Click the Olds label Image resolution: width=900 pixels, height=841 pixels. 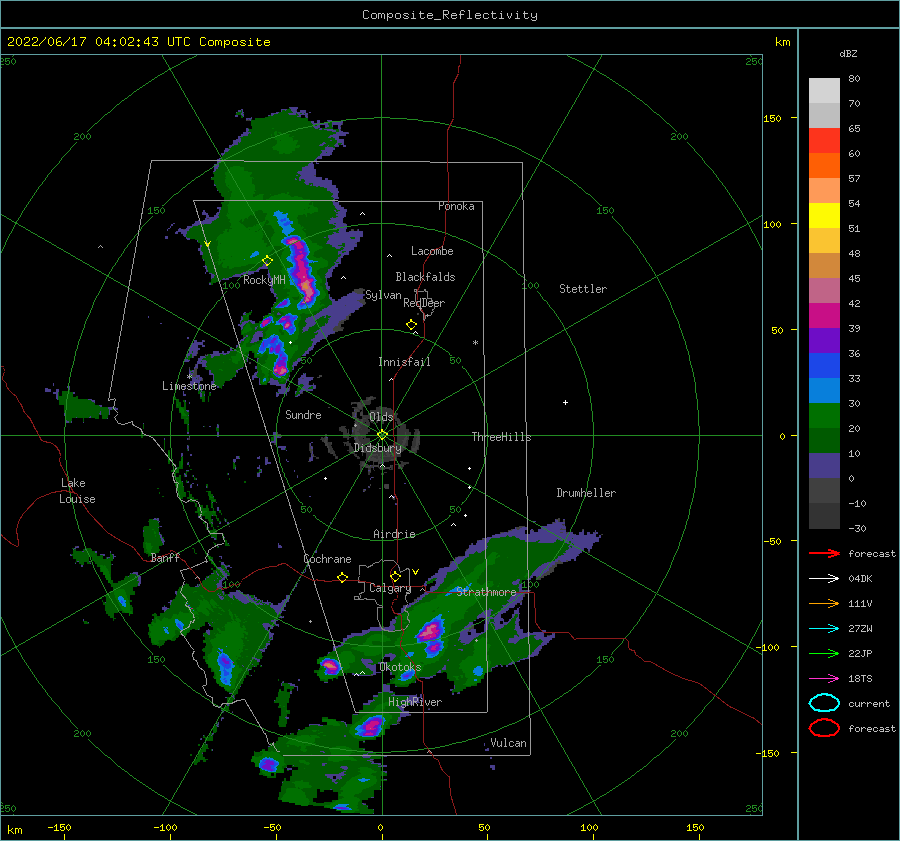tap(381, 417)
